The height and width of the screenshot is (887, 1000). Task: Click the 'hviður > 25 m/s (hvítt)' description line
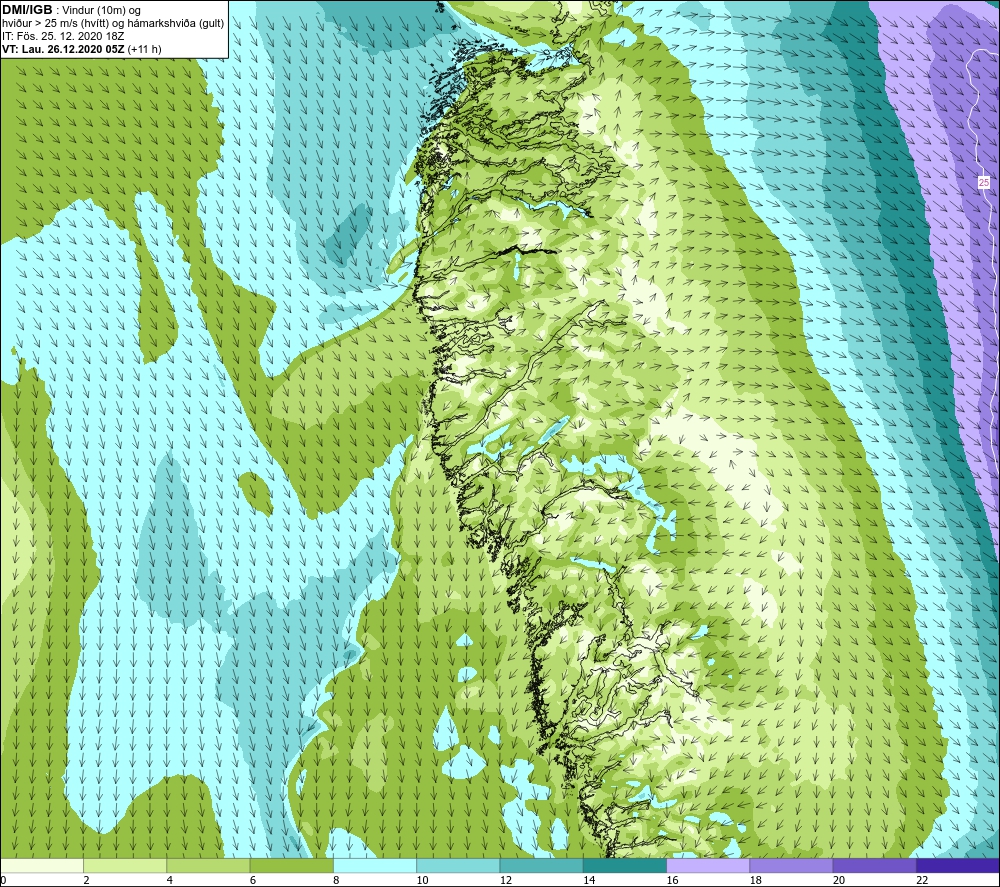pos(114,24)
